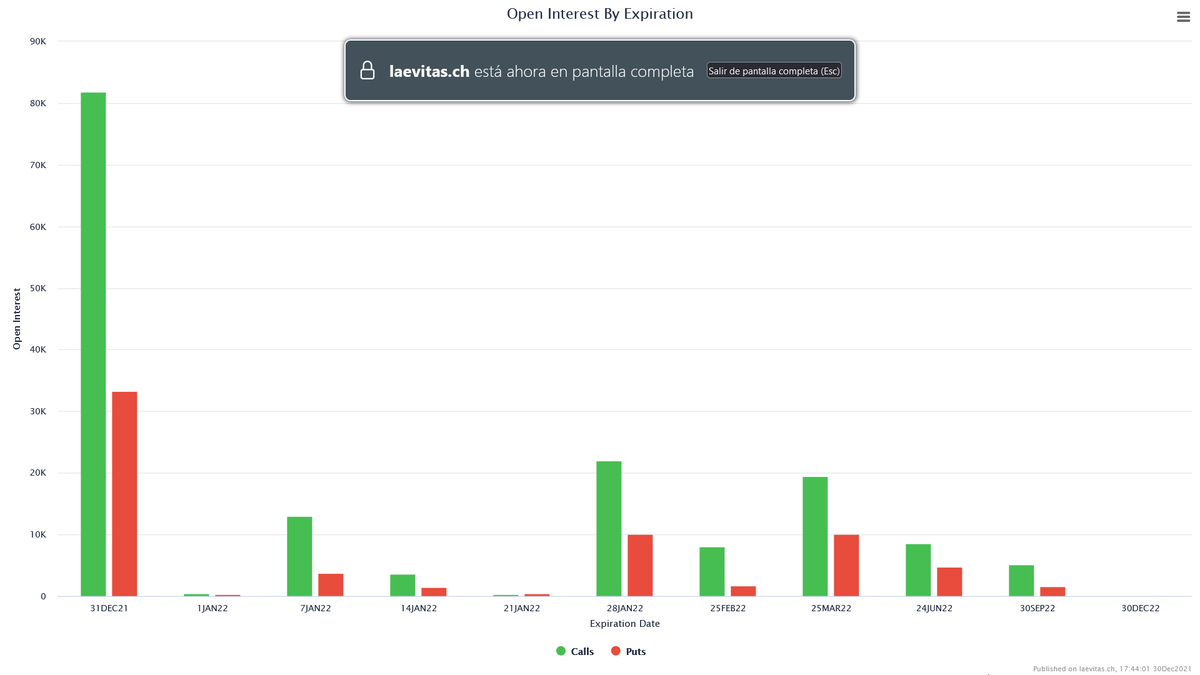Select the 24JUN22 Puts bar
The width and height of the screenshot is (1200, 675).
click(x=949, y=582)
